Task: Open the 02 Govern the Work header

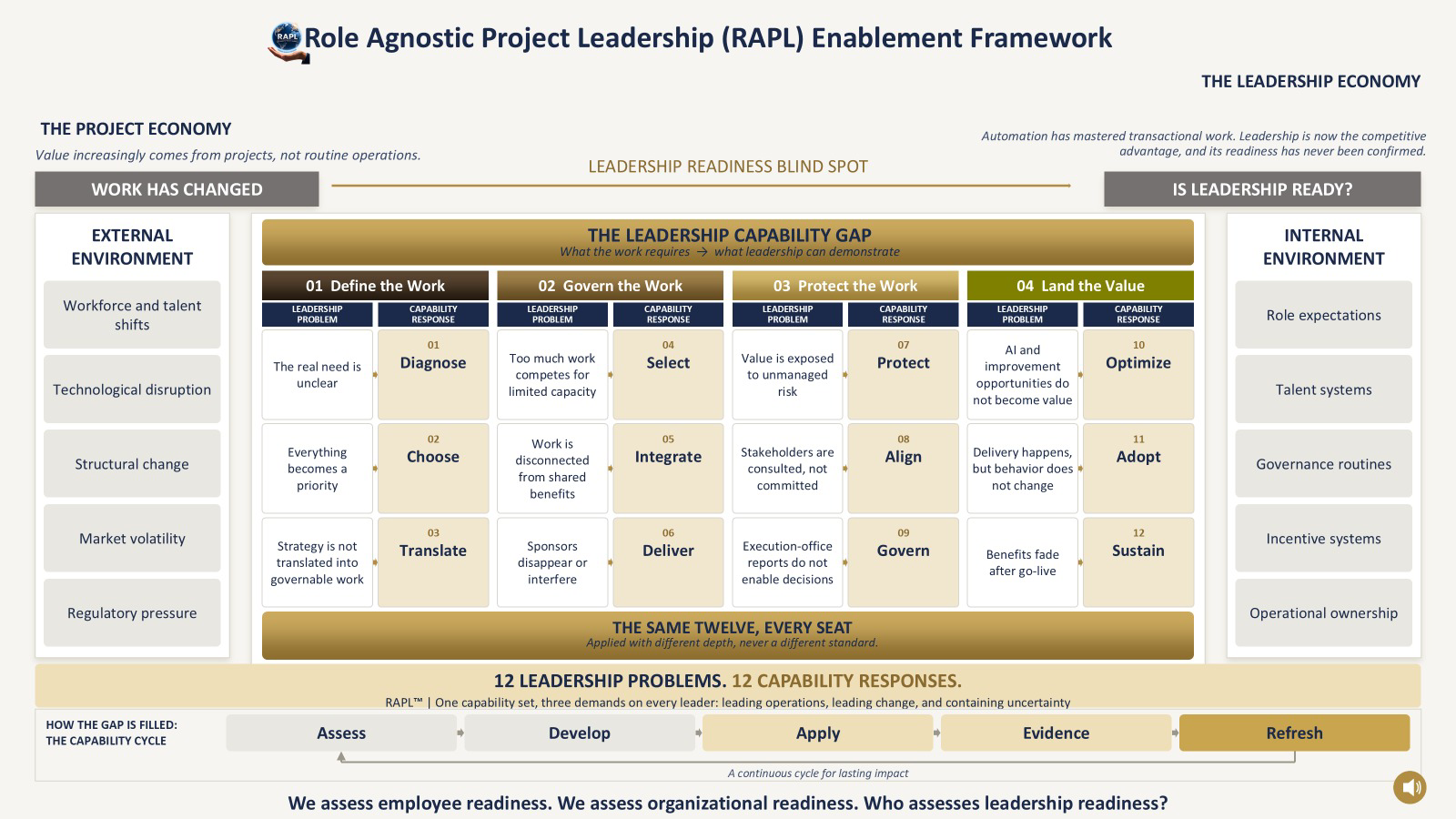Action: [x=610, y=286]
